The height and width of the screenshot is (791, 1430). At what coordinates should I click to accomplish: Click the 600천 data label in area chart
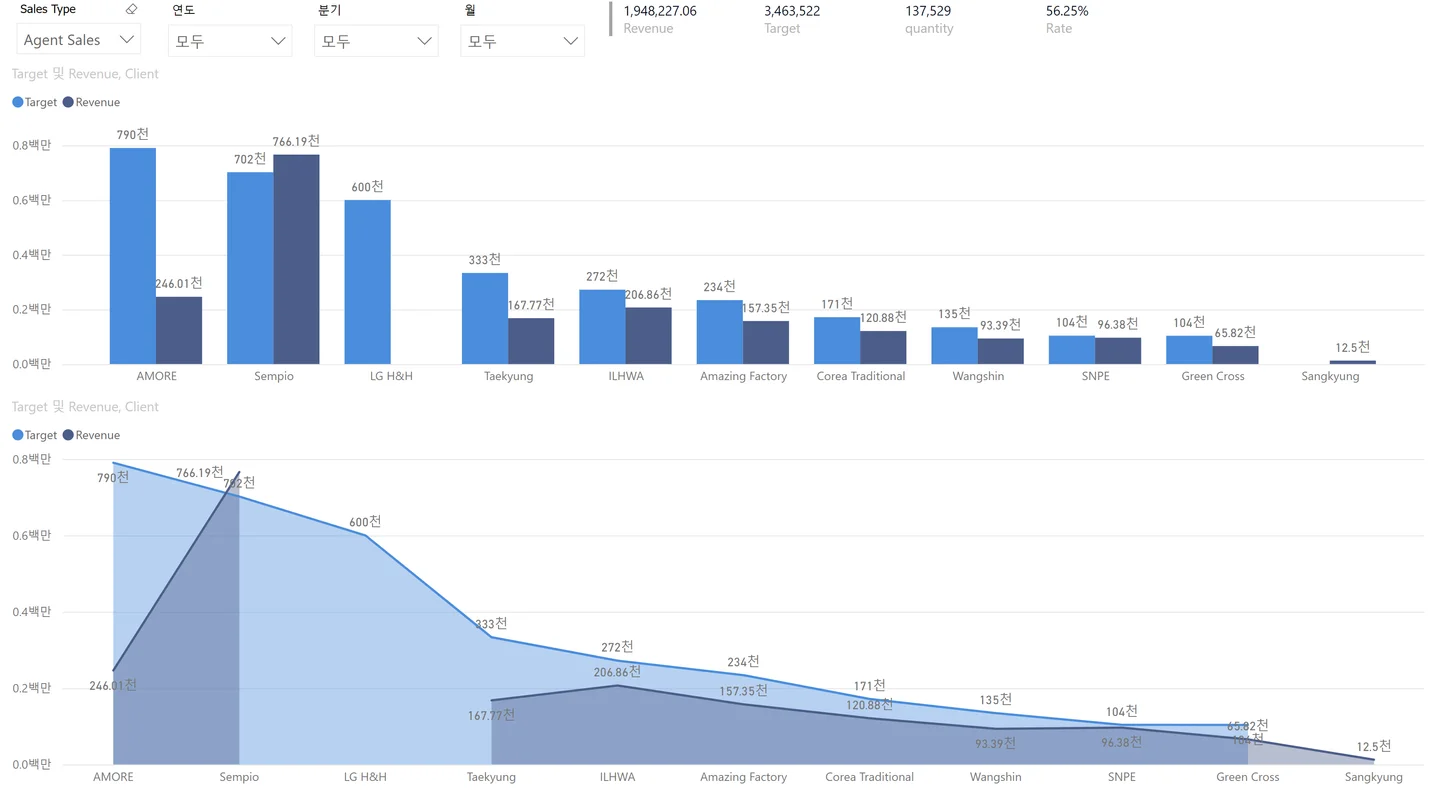[365, 522]
